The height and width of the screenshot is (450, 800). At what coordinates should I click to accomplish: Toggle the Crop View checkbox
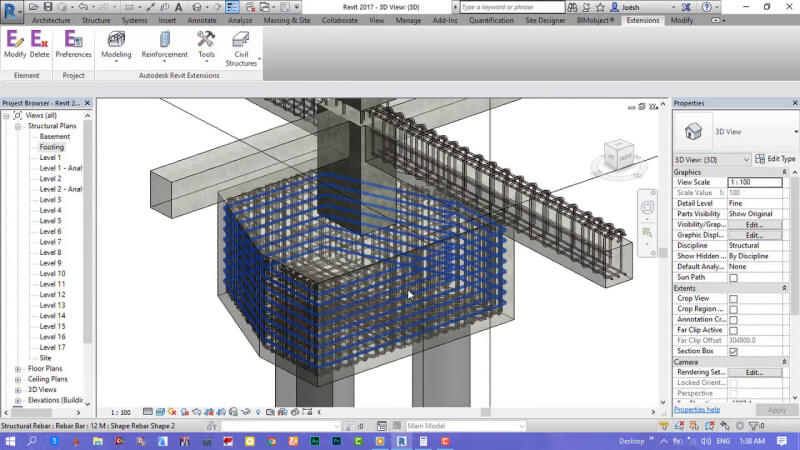[x=733, y=298]
